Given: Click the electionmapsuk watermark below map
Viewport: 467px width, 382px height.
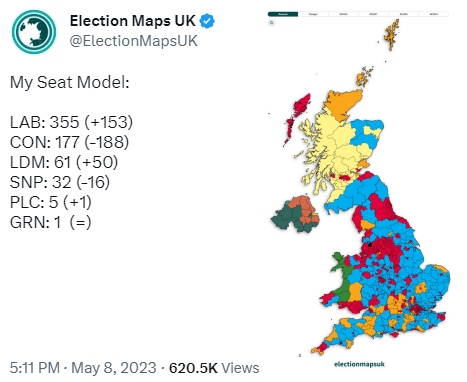Looking at the screenshot, I should pos(359,364).
